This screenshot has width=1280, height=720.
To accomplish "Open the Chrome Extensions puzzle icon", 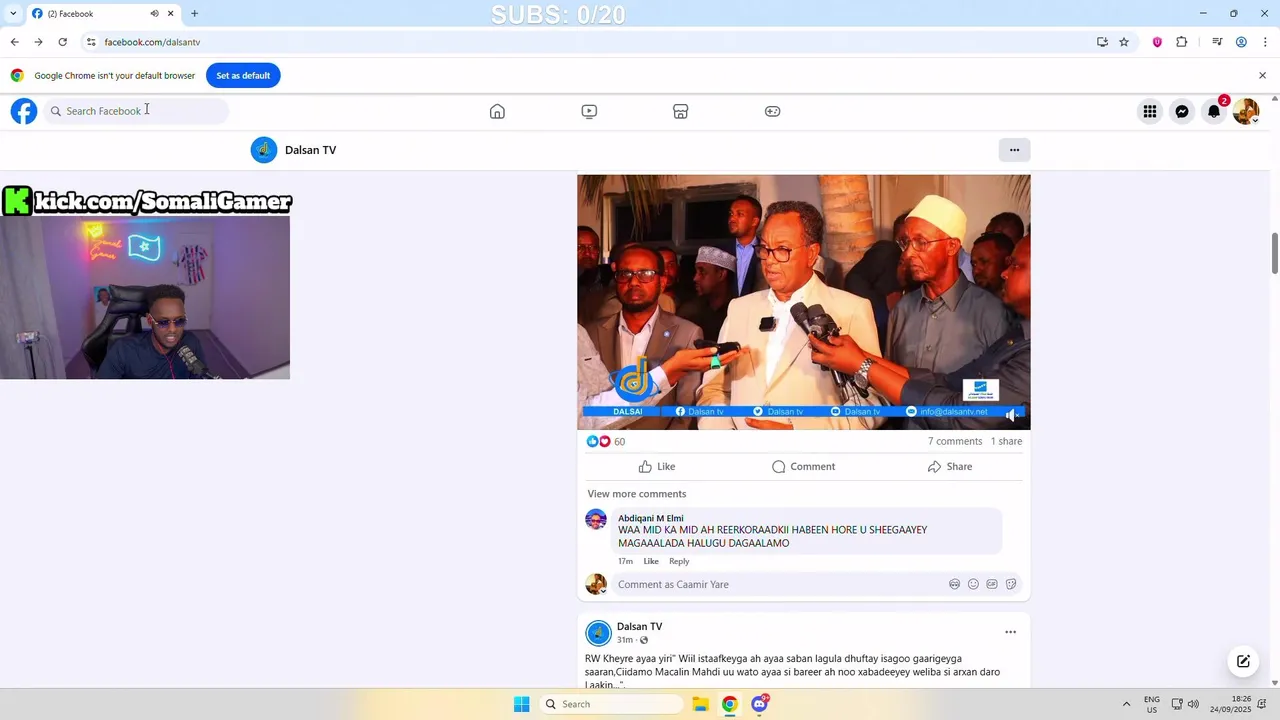I will pyautogui.click(x=1182, y=42).
